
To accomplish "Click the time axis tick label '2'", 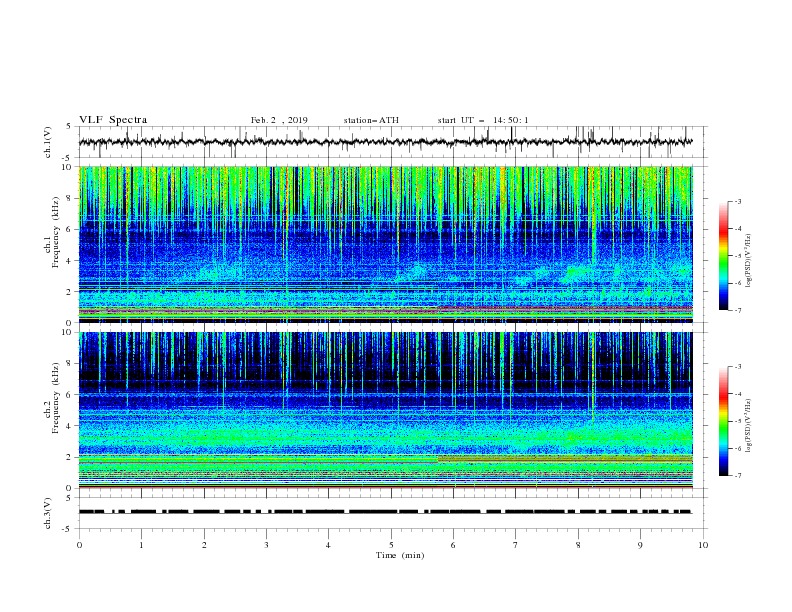I will point(204,545).
